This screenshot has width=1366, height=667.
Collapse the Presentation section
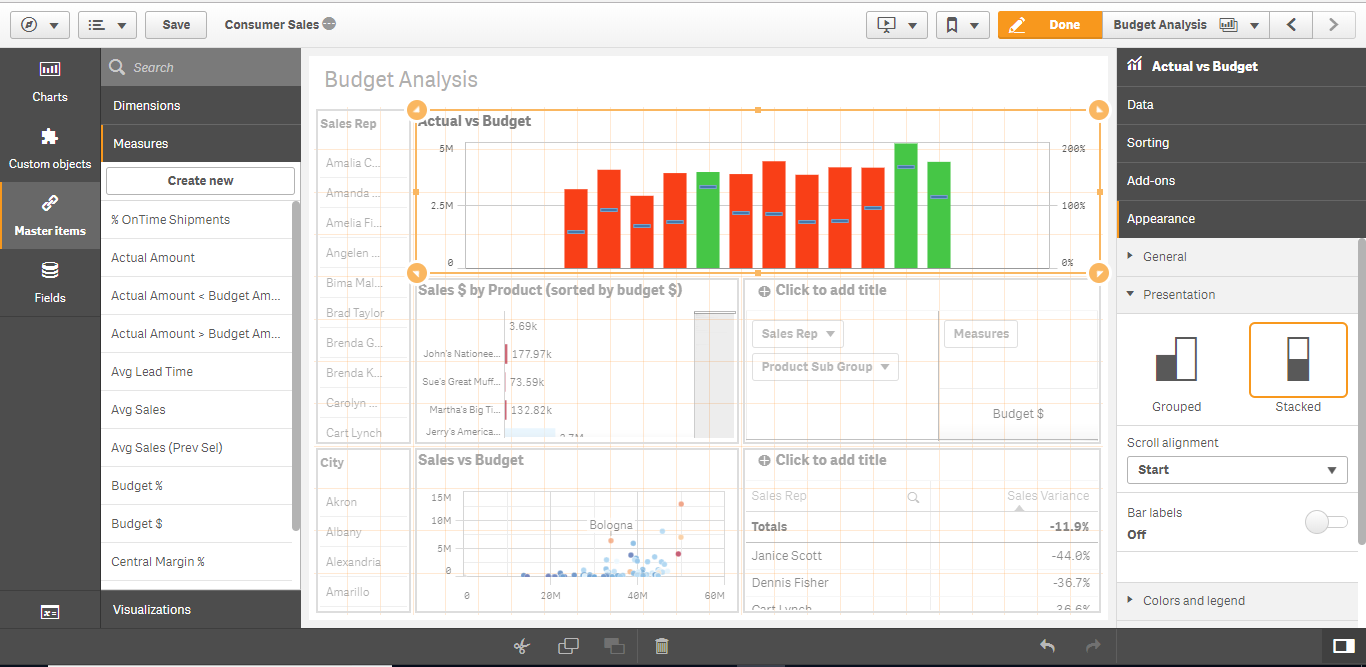[x=1237, y=295]
